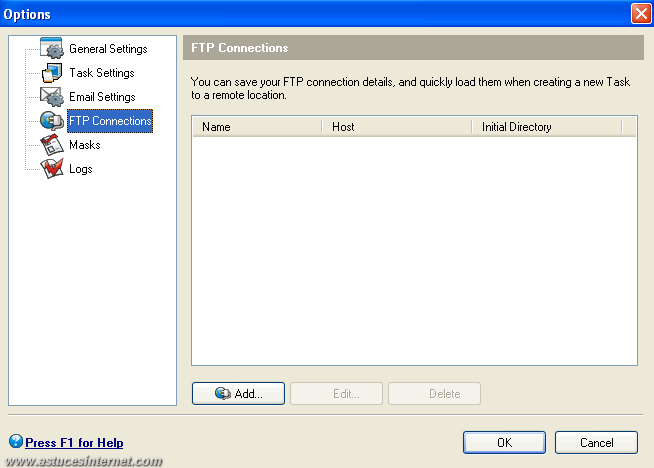
Task: Close the Options window
Action: (641, 14)
